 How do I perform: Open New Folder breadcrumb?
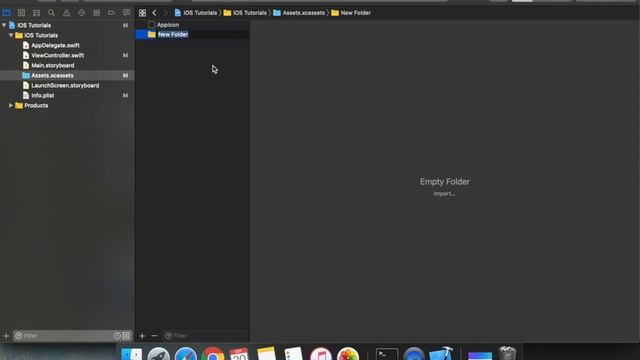point(351,13)
